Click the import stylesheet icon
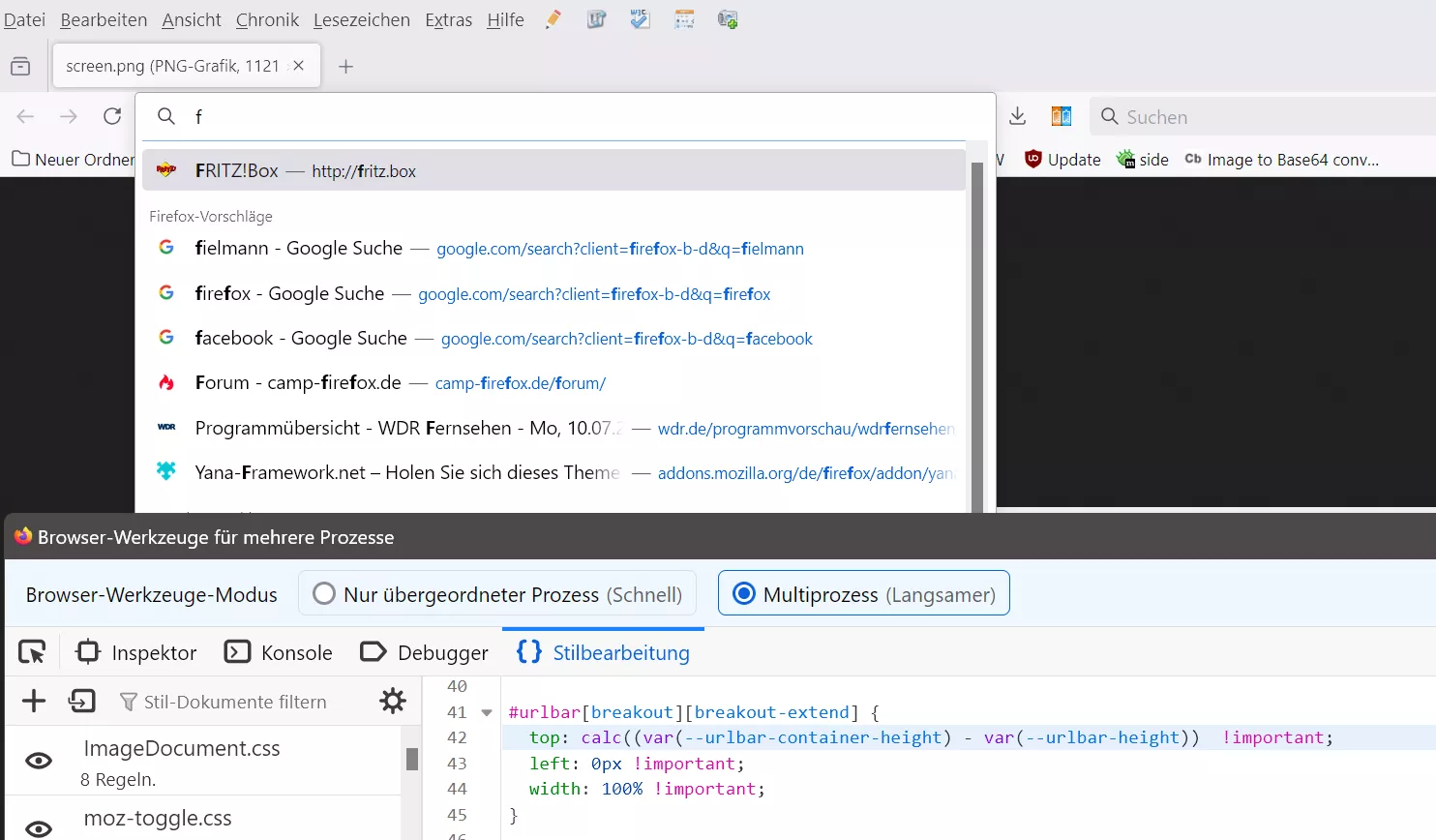The image size is (1436, 840). [82, 701]
